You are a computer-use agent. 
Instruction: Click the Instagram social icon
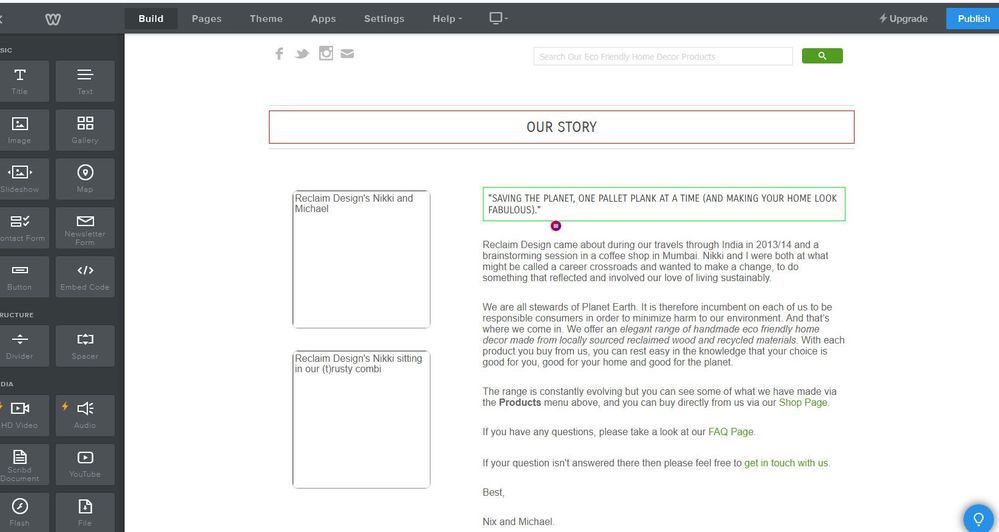[x=325, y=54]
